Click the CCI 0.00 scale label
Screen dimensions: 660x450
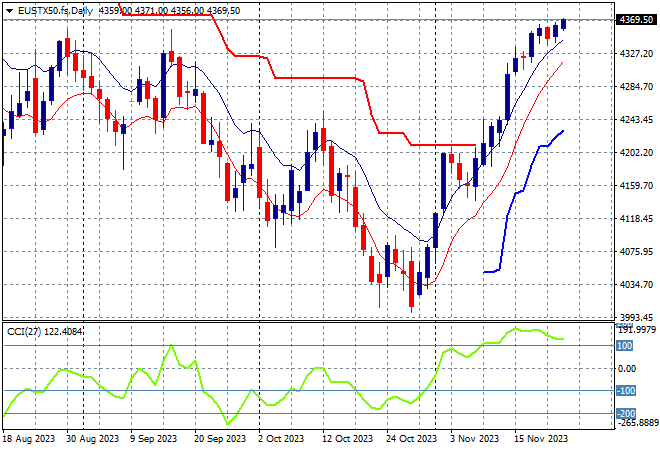tap(627, 369)
